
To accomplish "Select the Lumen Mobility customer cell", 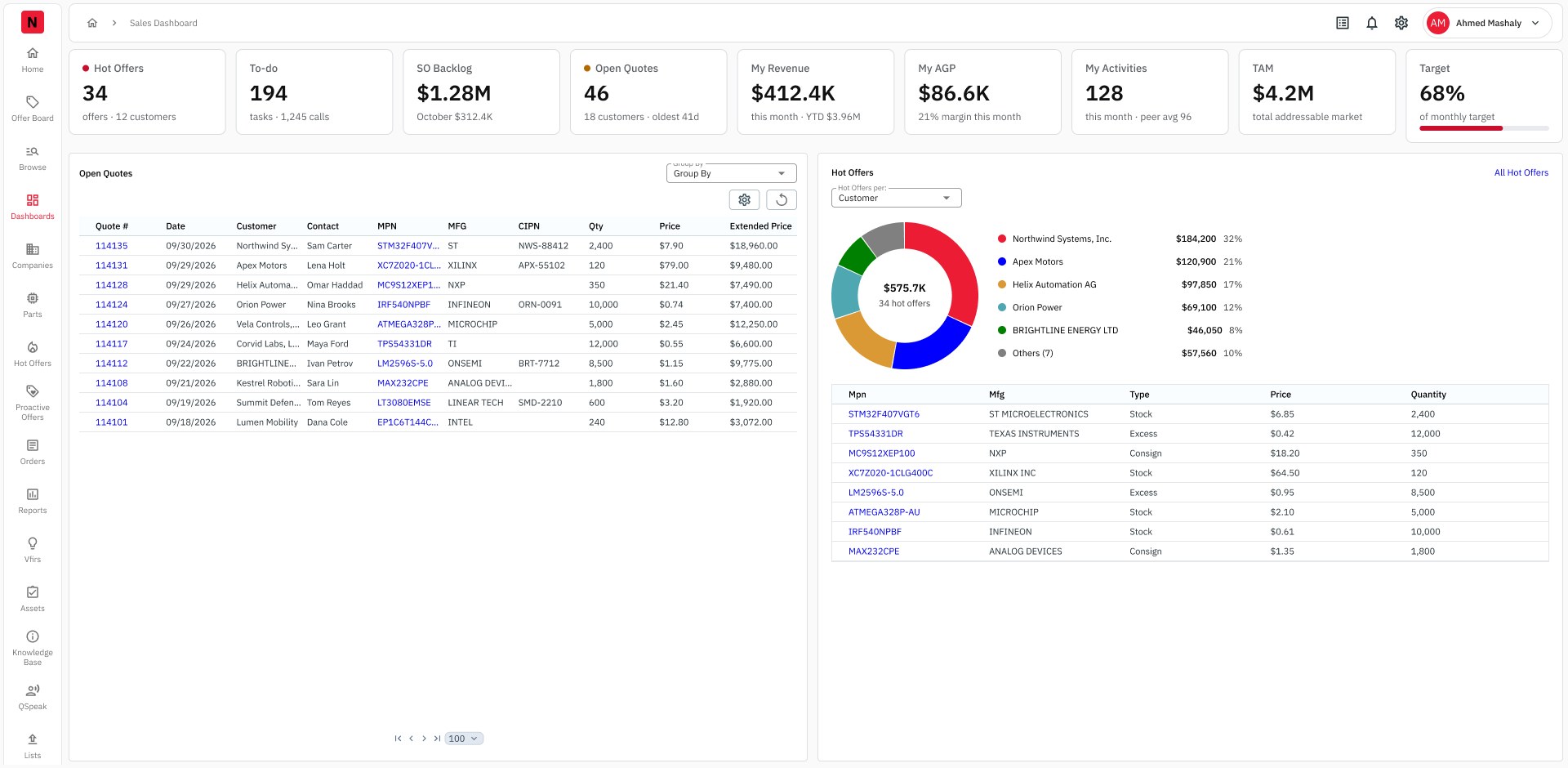I will (267, 422).
